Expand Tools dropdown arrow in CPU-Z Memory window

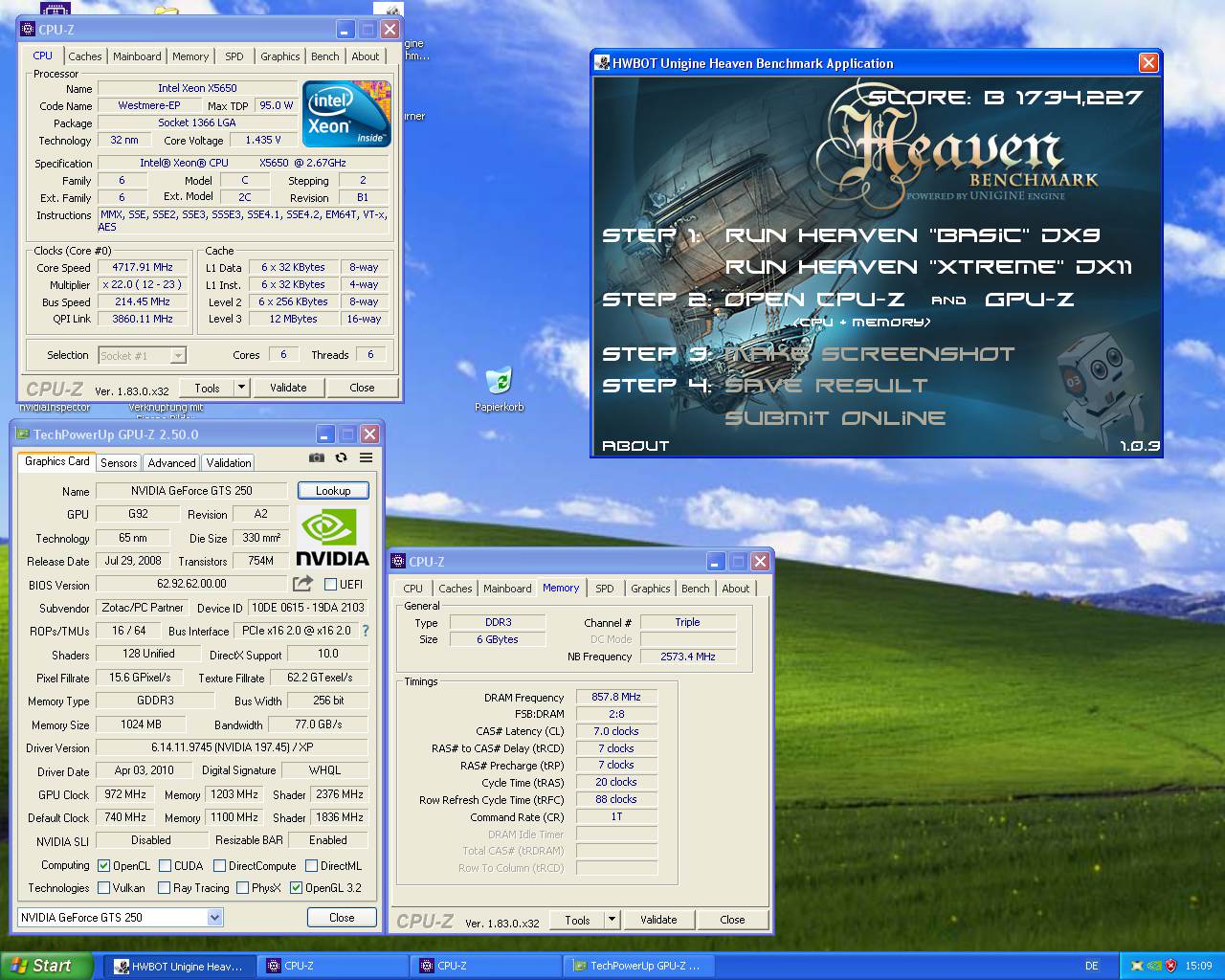612,920
